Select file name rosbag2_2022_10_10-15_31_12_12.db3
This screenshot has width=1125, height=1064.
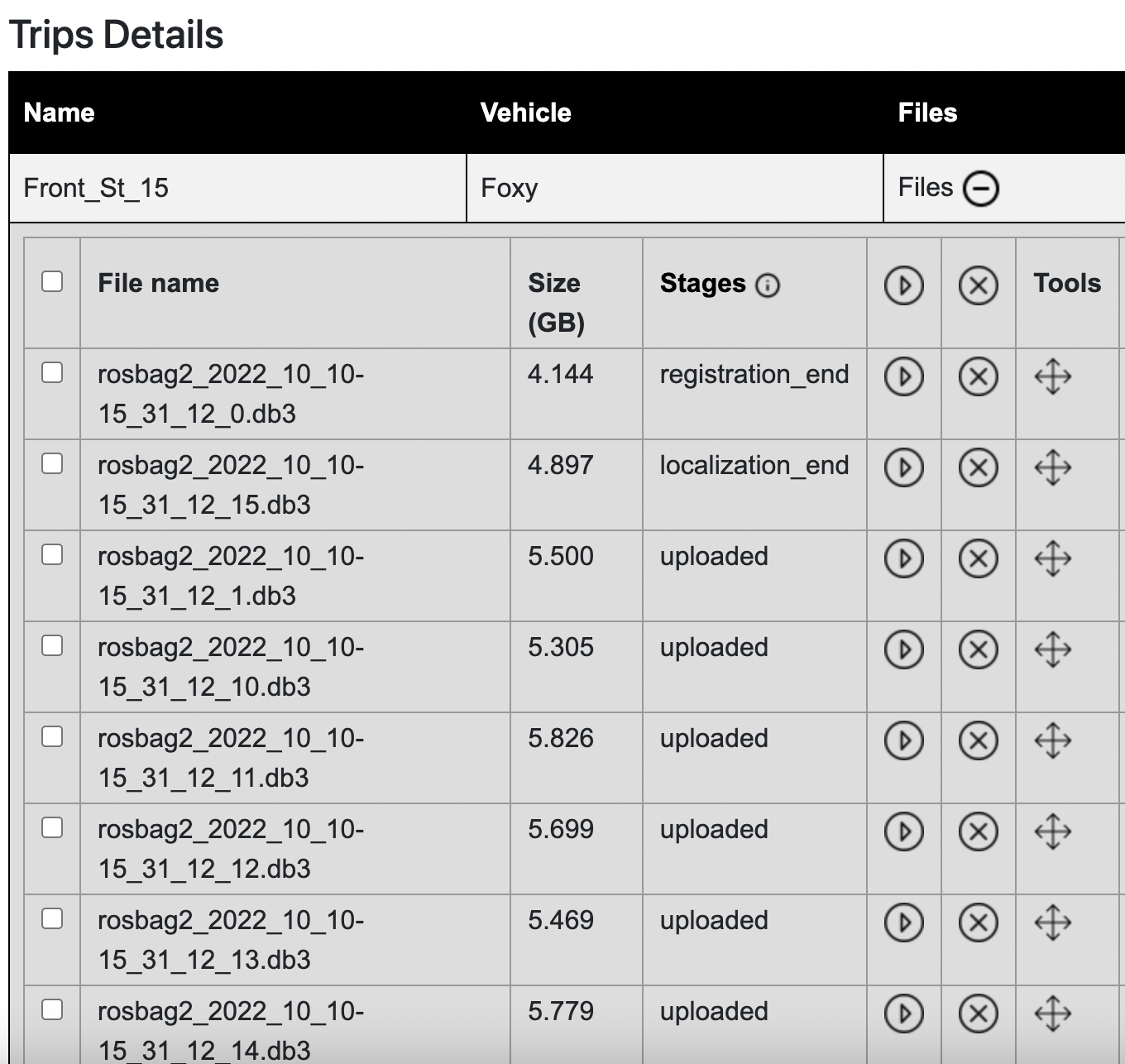[231, 849]
